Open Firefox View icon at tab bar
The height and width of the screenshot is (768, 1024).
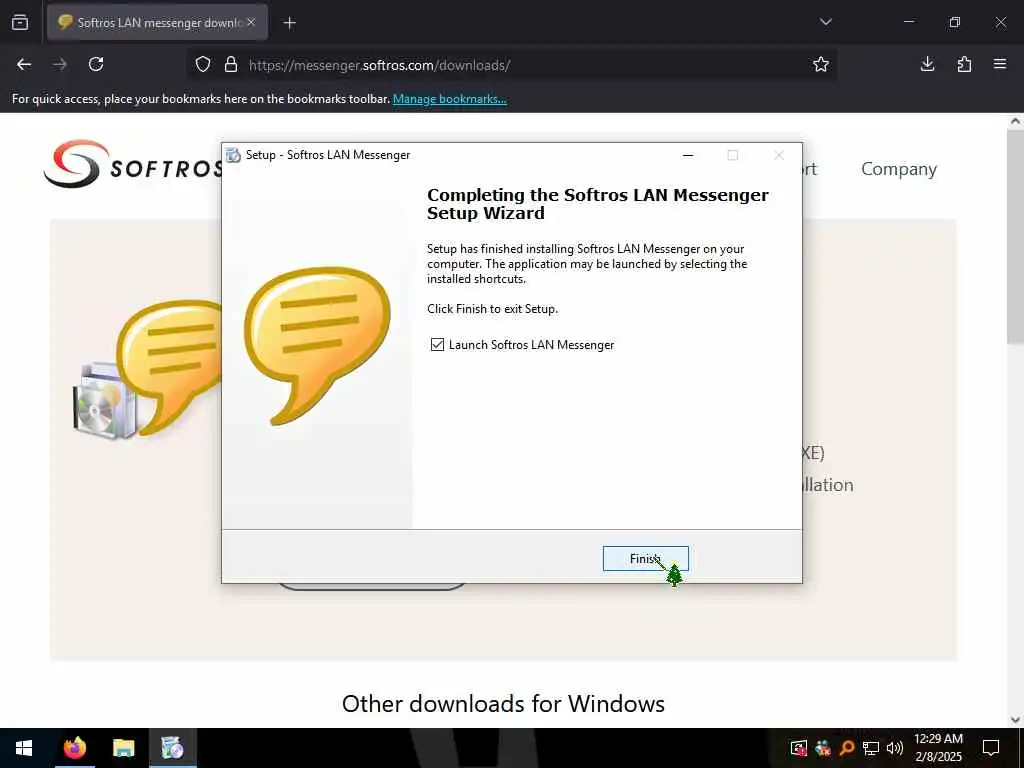pos(20,22)
